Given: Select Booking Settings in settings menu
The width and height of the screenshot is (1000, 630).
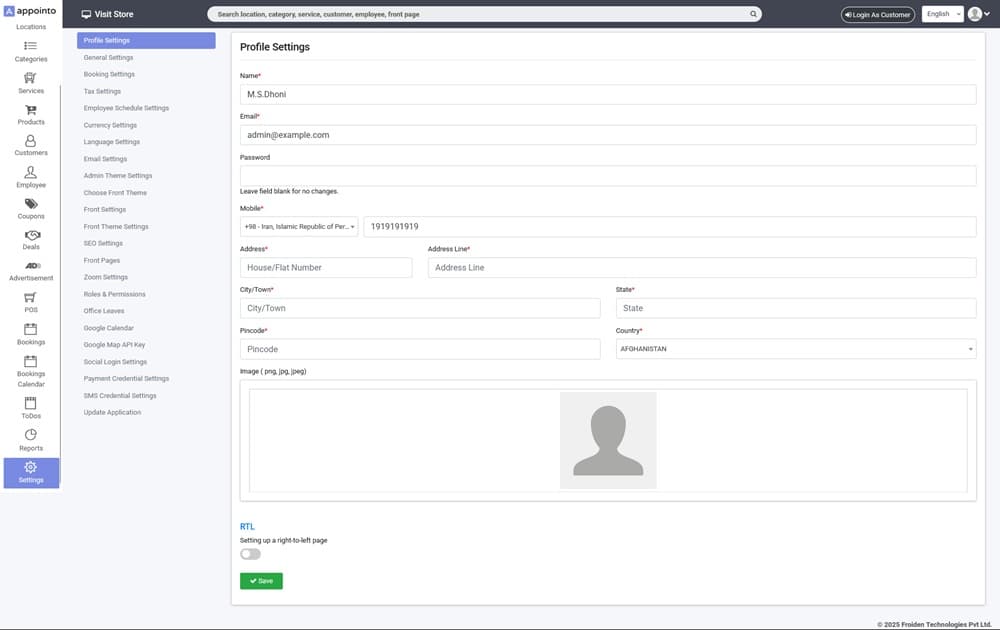Looking at the screenshot, I should click(109, 74).
